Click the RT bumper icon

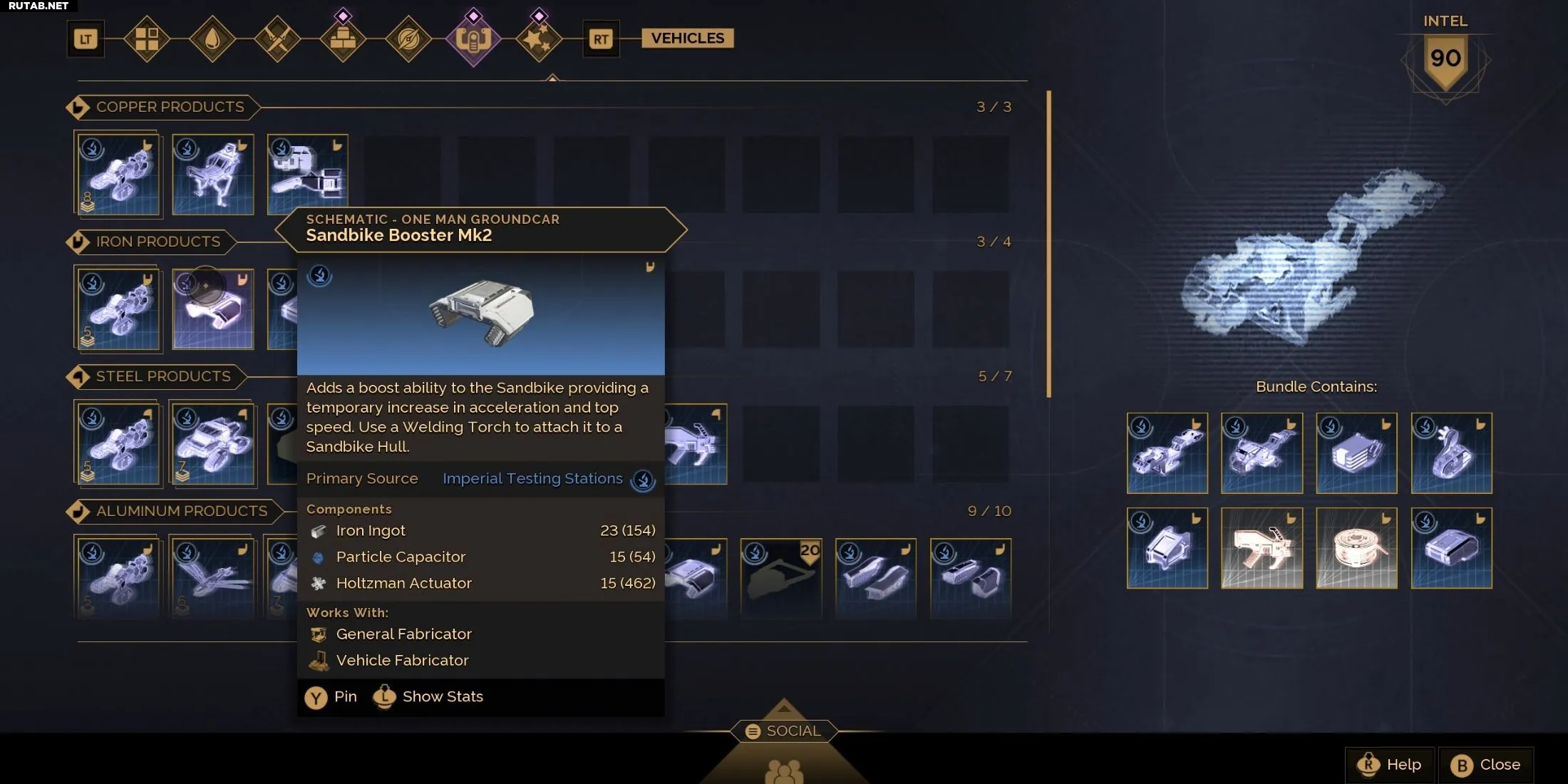pos(601,39)
